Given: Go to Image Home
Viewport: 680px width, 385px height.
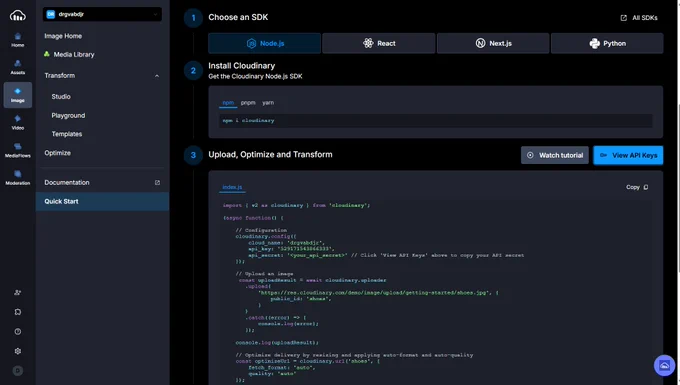Looking at the screenshot, I should [63, 36].
